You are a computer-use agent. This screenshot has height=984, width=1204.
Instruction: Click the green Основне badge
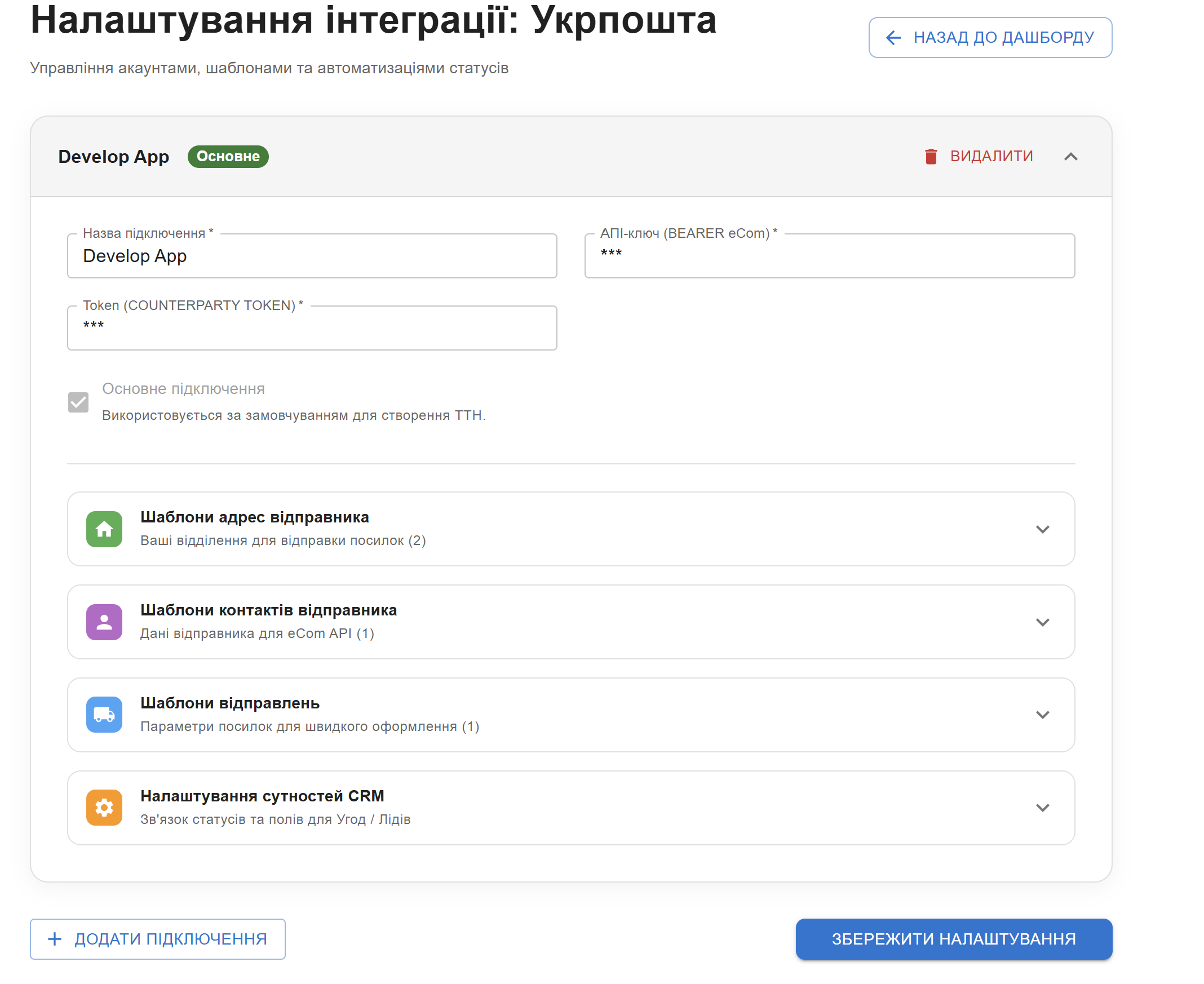[x=228, y=157]
